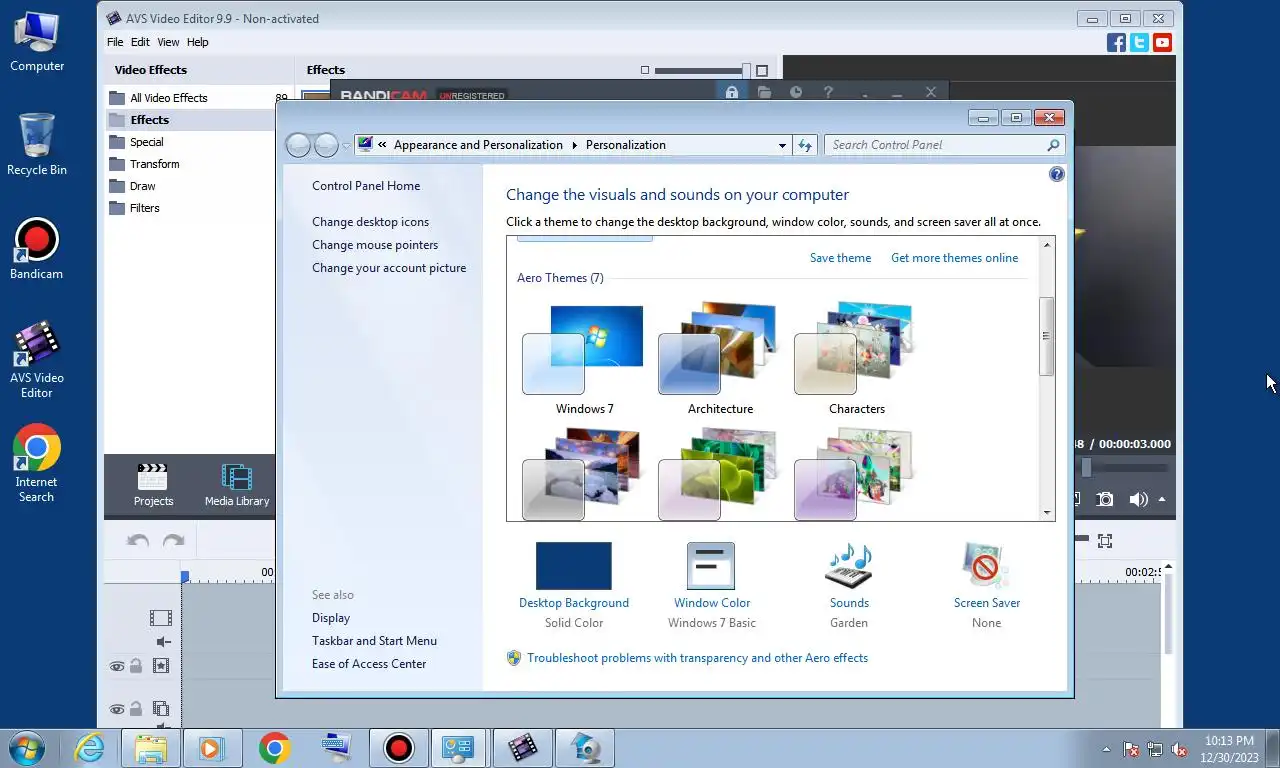Toggle visibility eye on video effects track

[x=117, y=666]
